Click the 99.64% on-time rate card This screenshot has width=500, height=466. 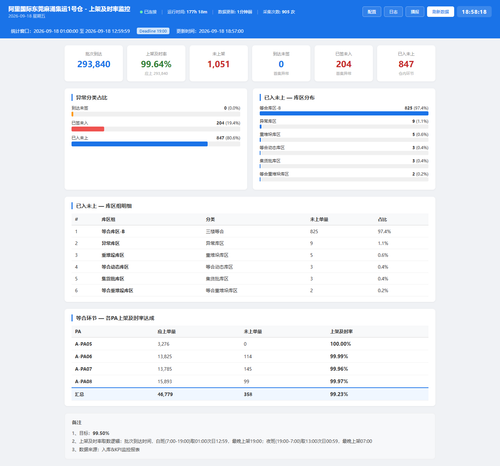point(156,63)
